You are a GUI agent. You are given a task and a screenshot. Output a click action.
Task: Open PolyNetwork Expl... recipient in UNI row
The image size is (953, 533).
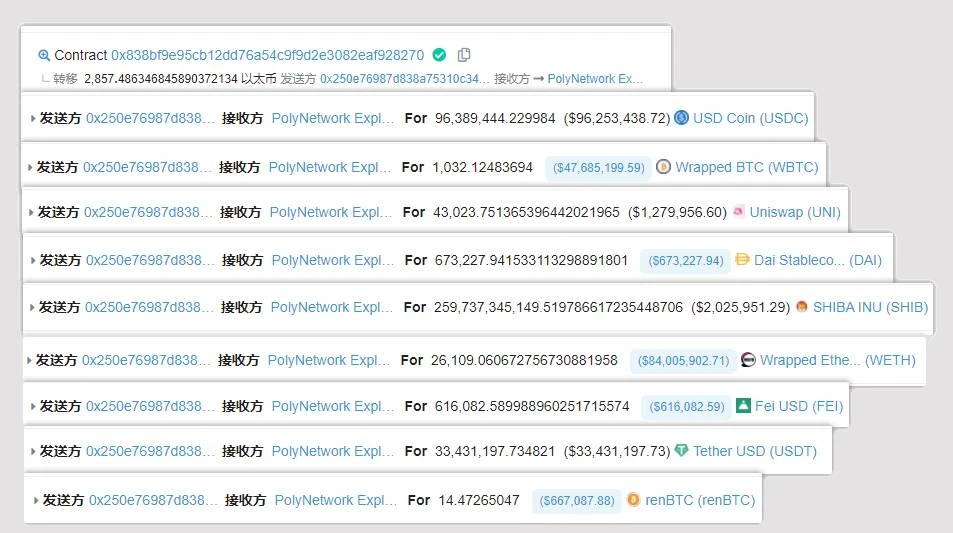click(x=331, y=212)
